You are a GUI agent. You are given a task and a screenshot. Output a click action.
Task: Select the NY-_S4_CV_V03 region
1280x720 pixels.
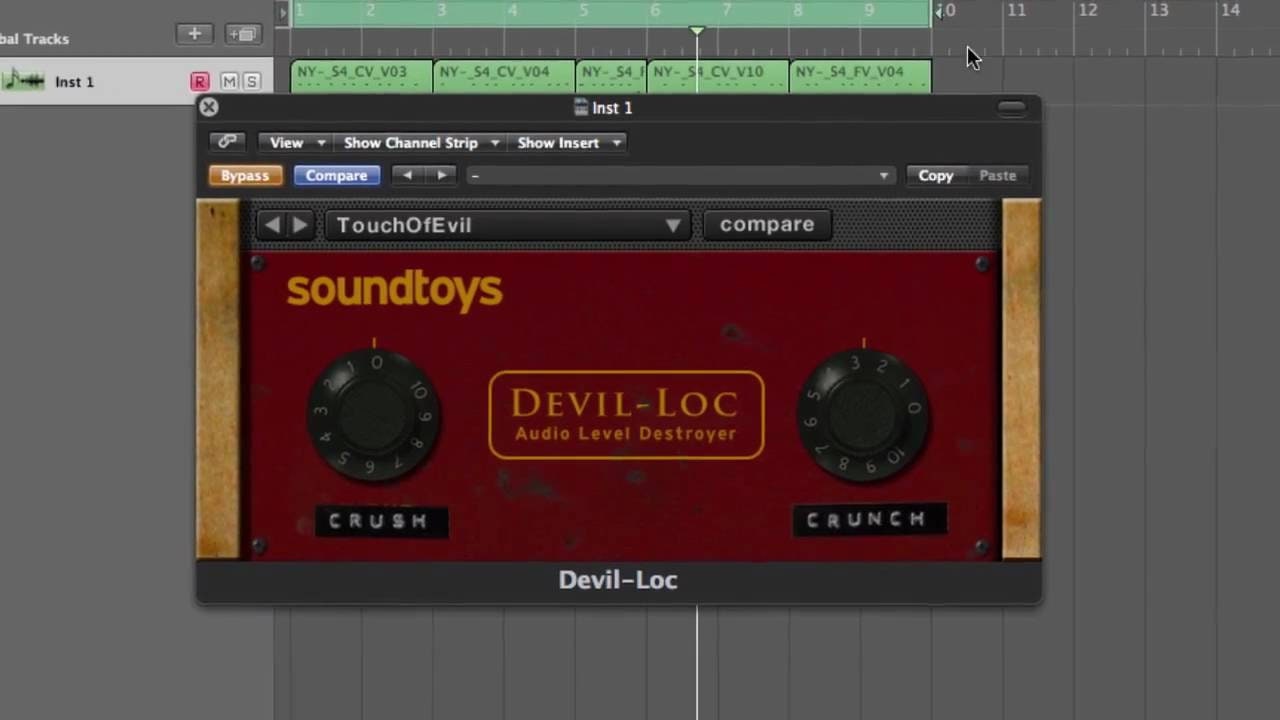point(358,75)
